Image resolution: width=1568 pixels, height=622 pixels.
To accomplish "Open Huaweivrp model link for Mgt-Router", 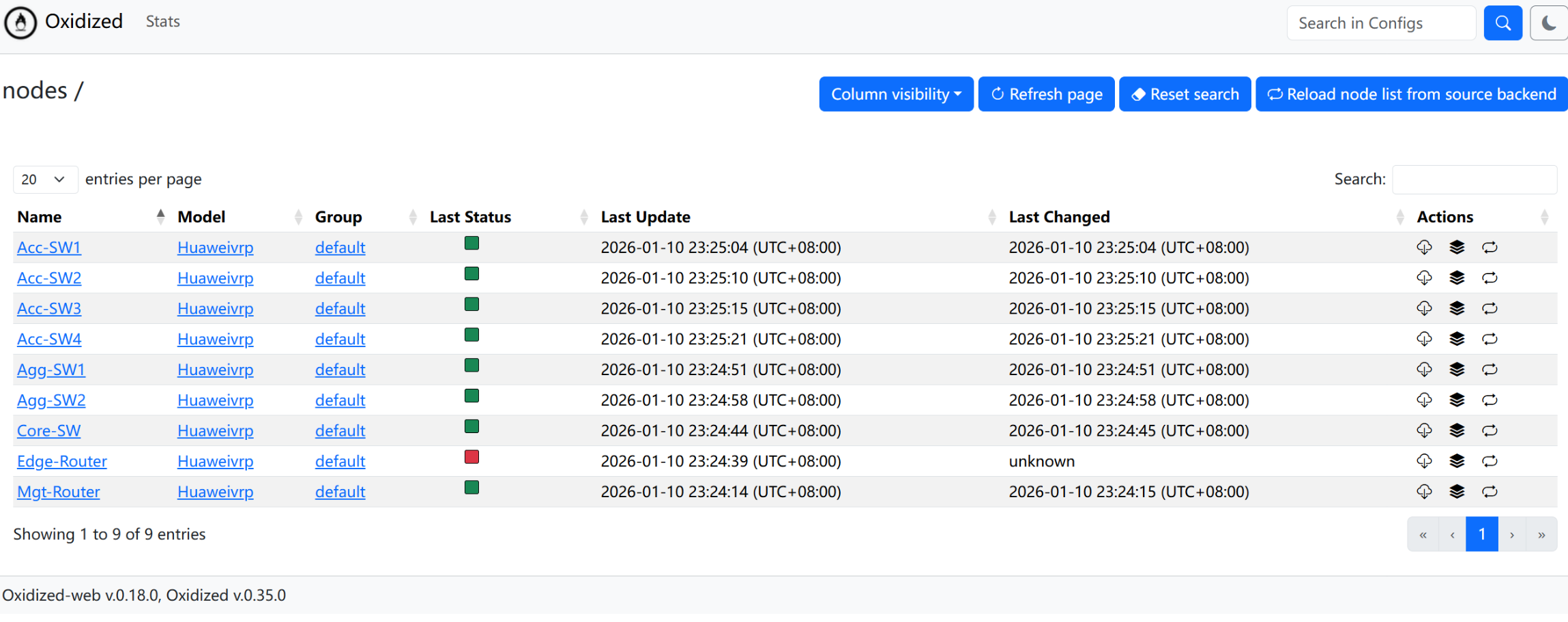I will click(216, 492).
